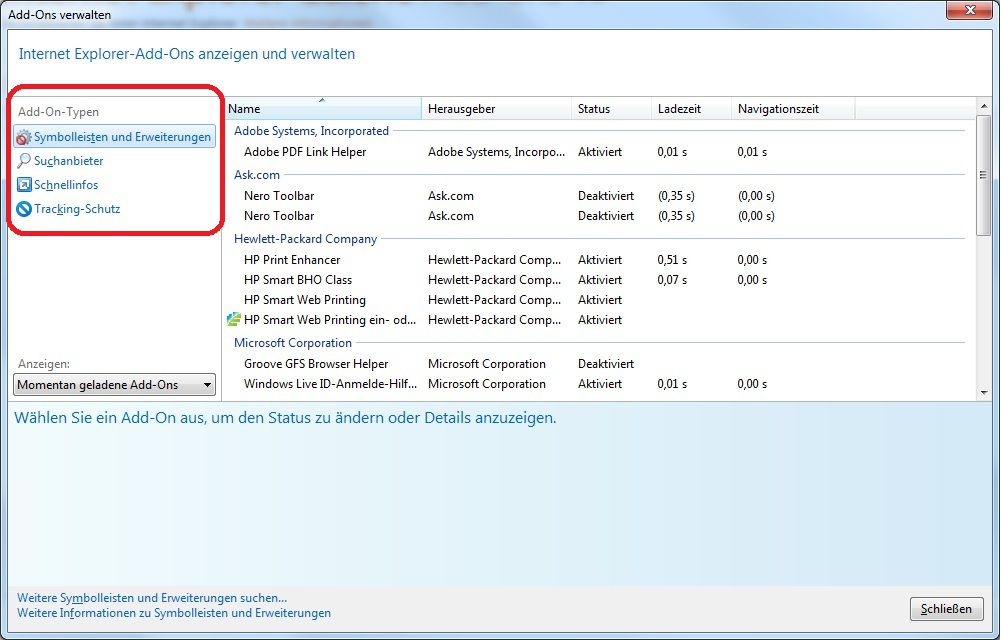
Task: Click the list scrollbar down arrow
Action: [984, 393]
